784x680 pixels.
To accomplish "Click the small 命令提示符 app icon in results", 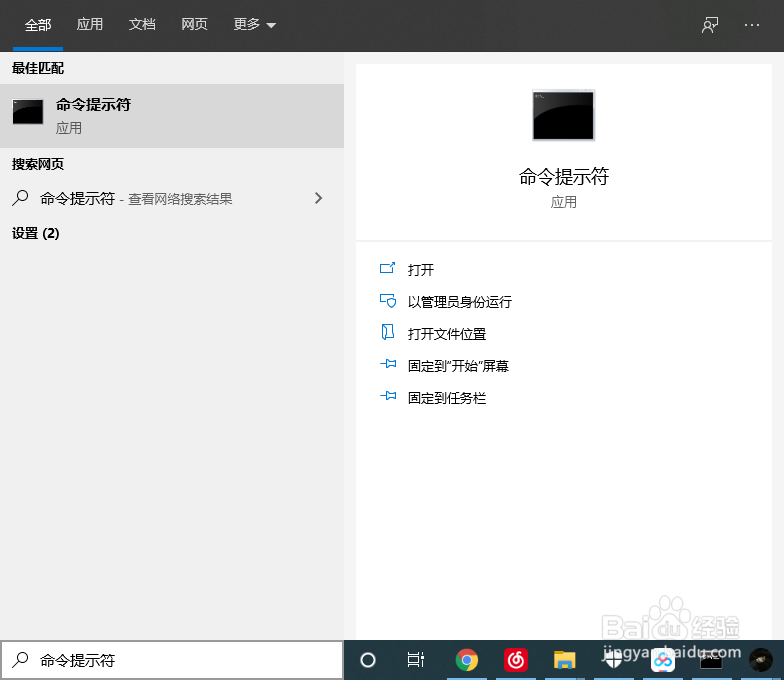I will (28, 112).
